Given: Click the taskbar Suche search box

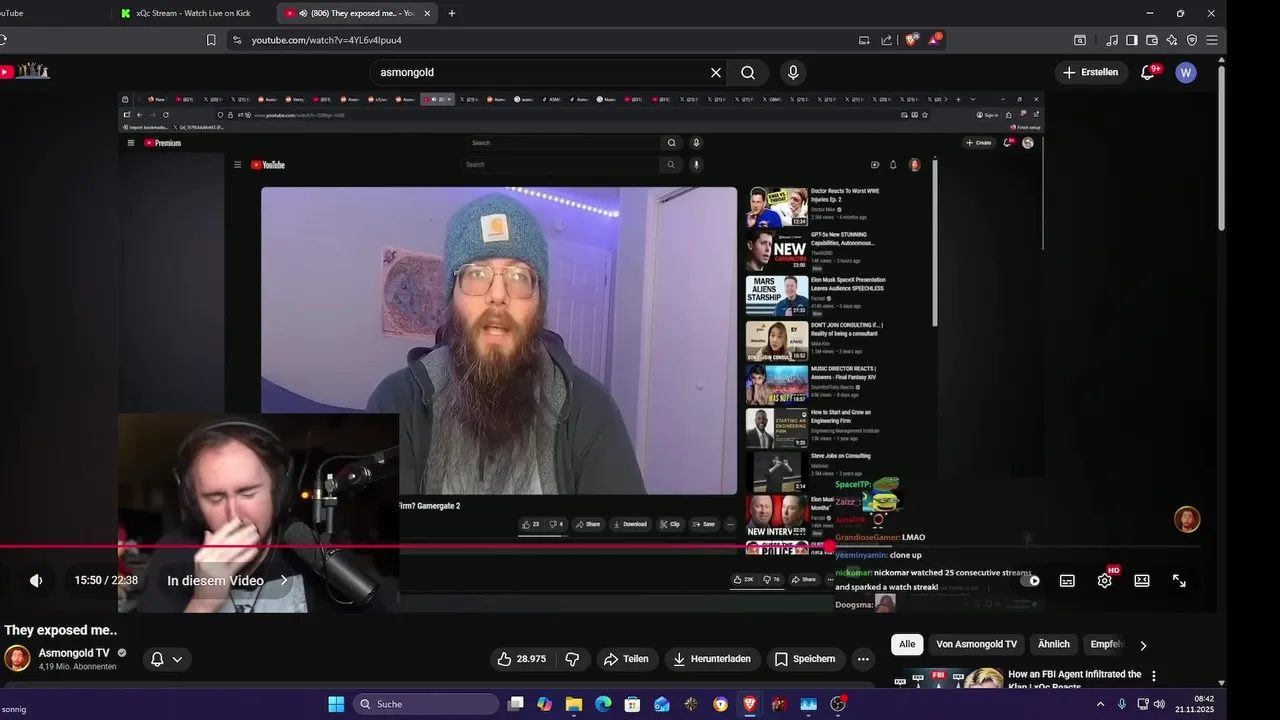Looking at the screenshot, I should (x=424, y=704).
